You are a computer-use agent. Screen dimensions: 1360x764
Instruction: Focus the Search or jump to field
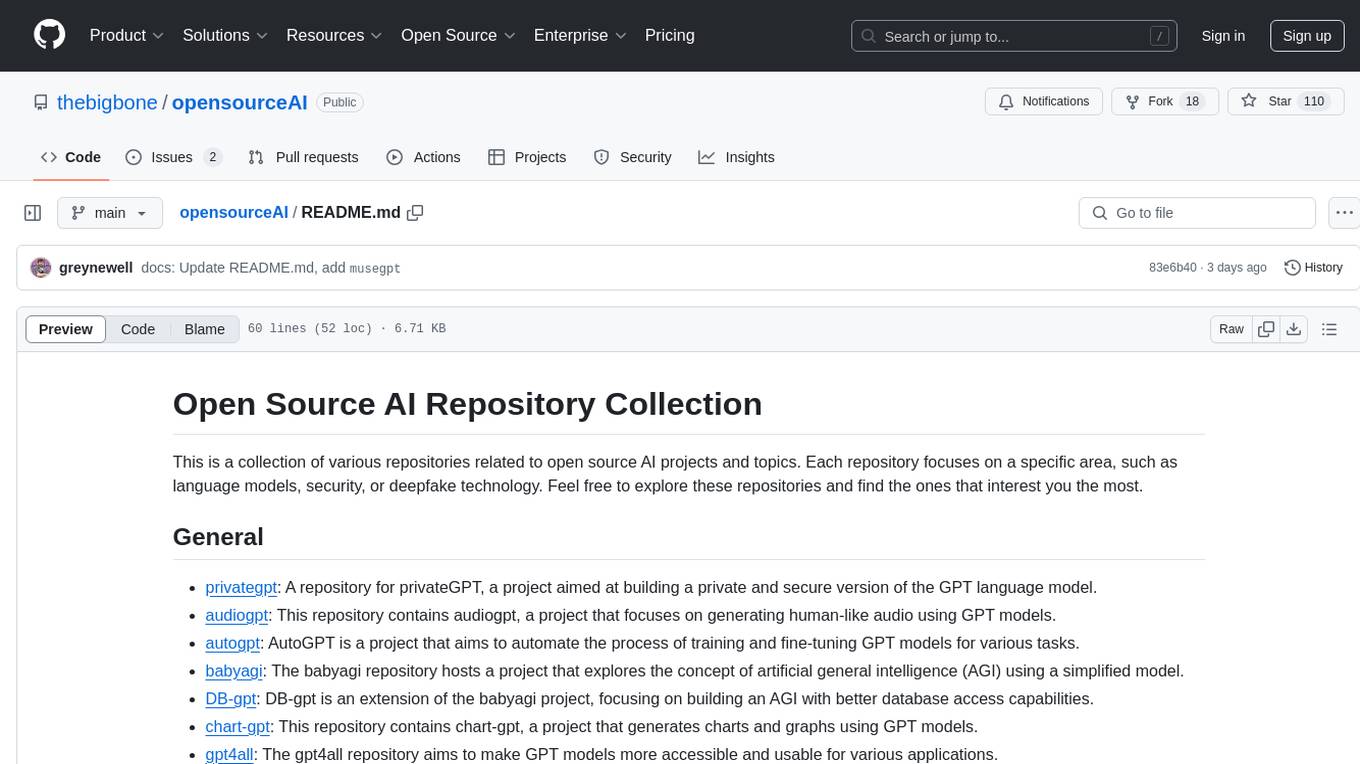(1014, 36)
